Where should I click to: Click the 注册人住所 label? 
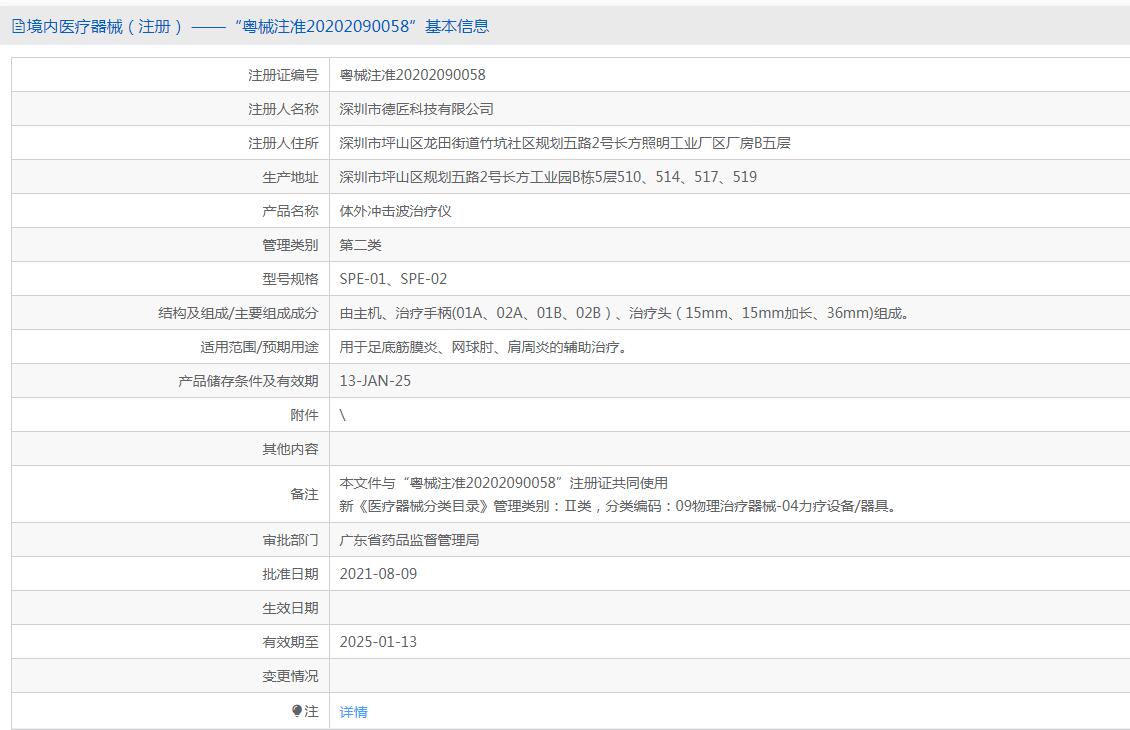pyautogui.click(x=283, y=143)
